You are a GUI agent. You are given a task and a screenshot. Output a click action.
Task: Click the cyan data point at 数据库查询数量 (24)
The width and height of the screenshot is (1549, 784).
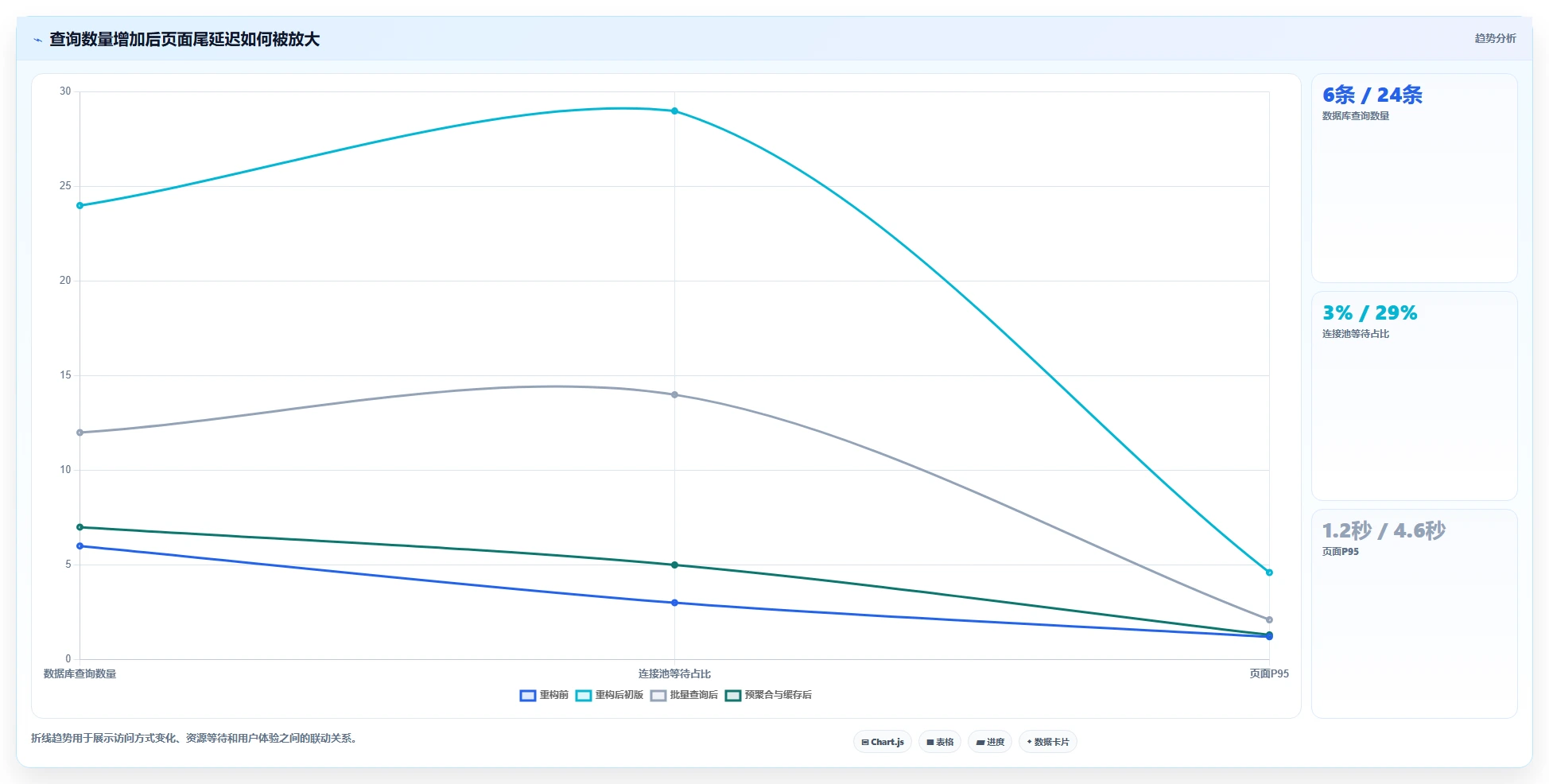click(80, 206)
